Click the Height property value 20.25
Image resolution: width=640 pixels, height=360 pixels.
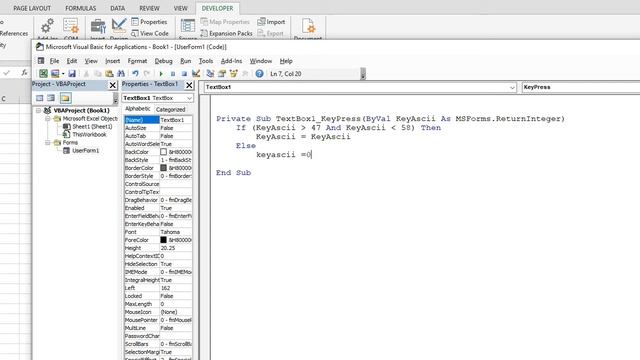click(176, 248)
